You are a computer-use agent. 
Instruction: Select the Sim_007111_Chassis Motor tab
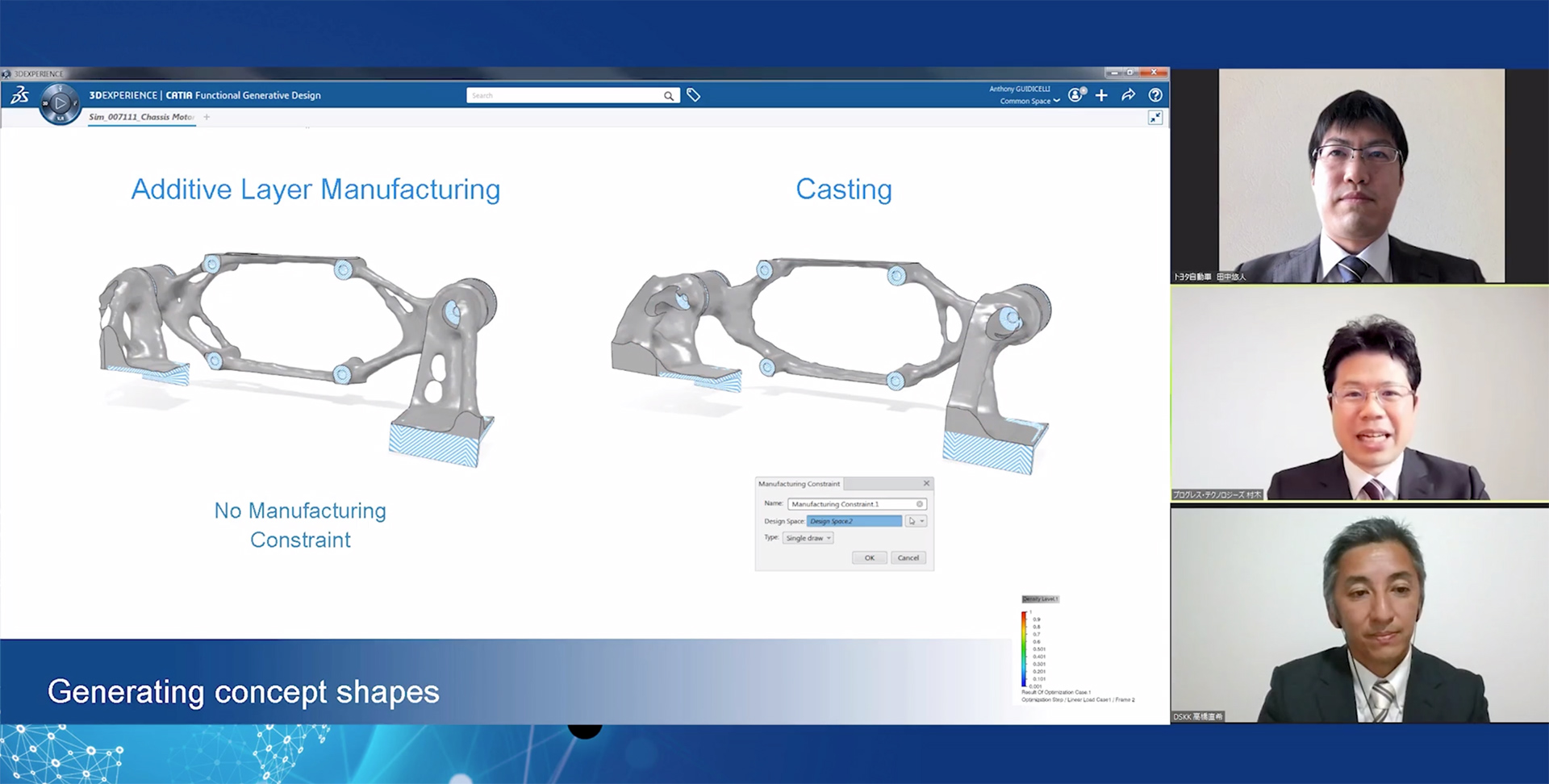[x=141, y=117]
